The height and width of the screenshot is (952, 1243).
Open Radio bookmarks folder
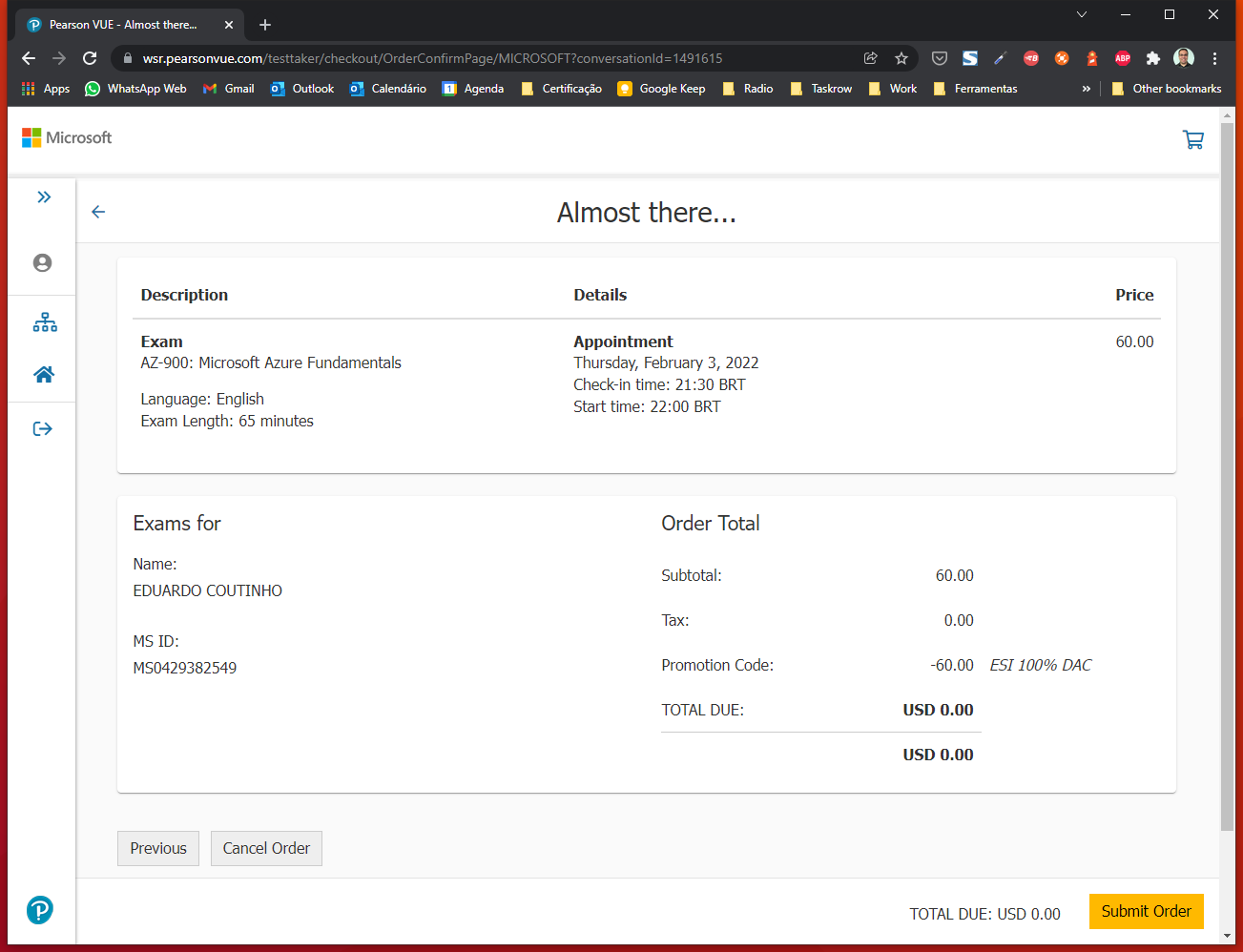pyautogui.click(x=748, y=89)
